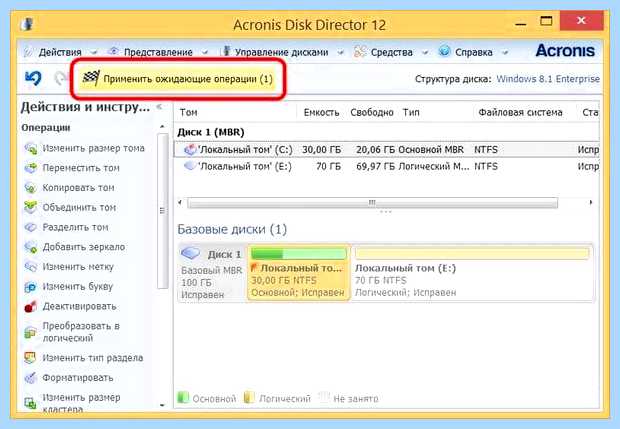
Task: Open Windows 8.1 Enterprise disk structure link
Action: click(x=548, y=79)
